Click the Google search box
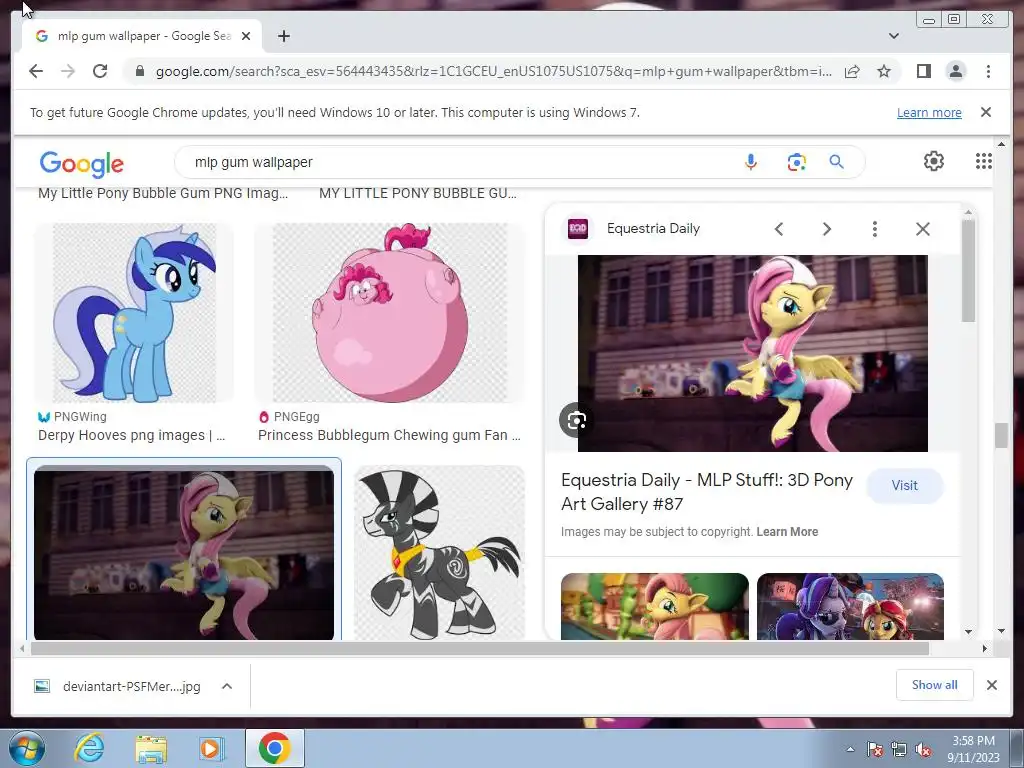 pyautogui.click(x=457, y=162)
